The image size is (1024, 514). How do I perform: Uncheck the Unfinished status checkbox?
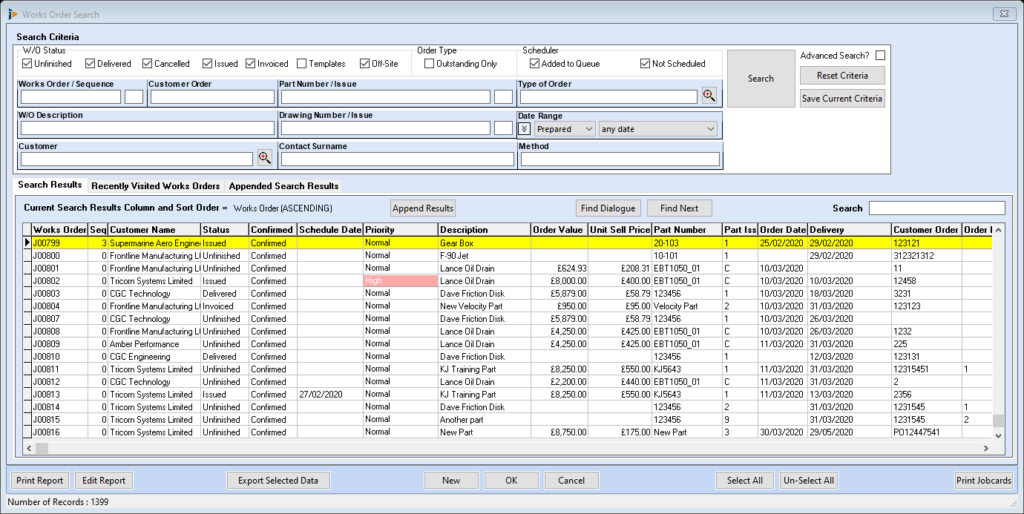(x=27, y=64)
